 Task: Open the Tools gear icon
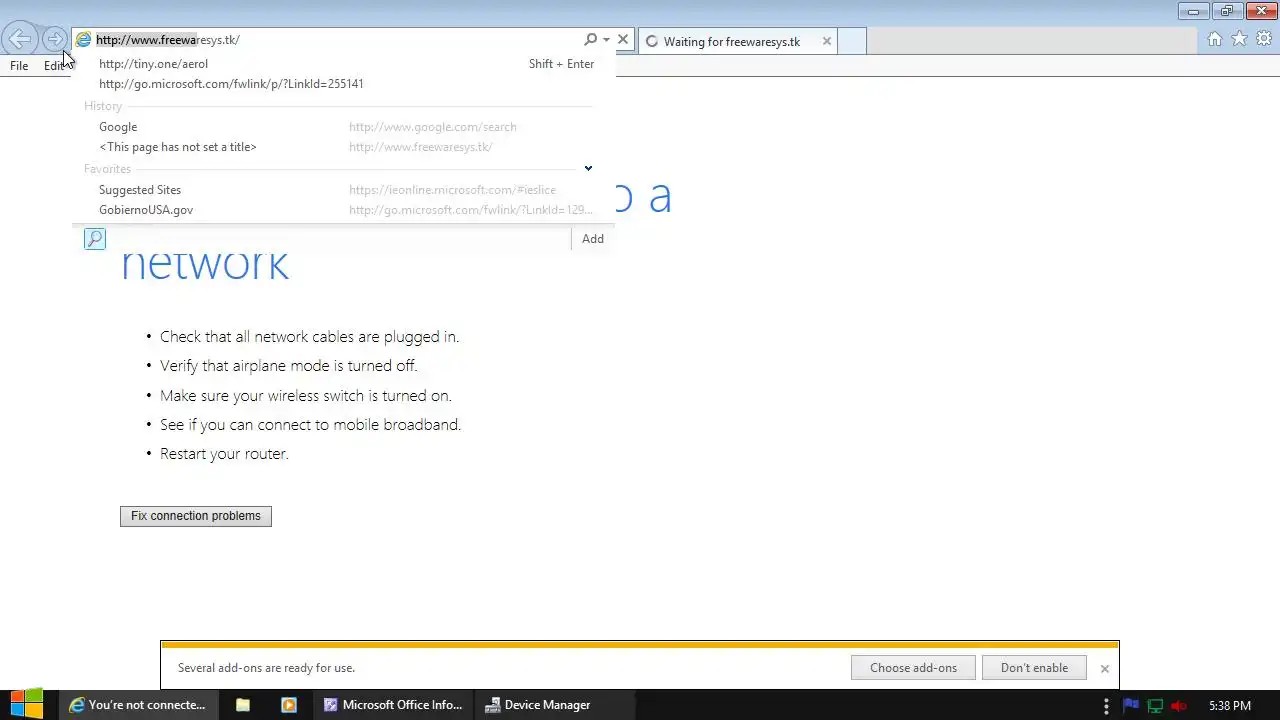[x=1264, y=39]
